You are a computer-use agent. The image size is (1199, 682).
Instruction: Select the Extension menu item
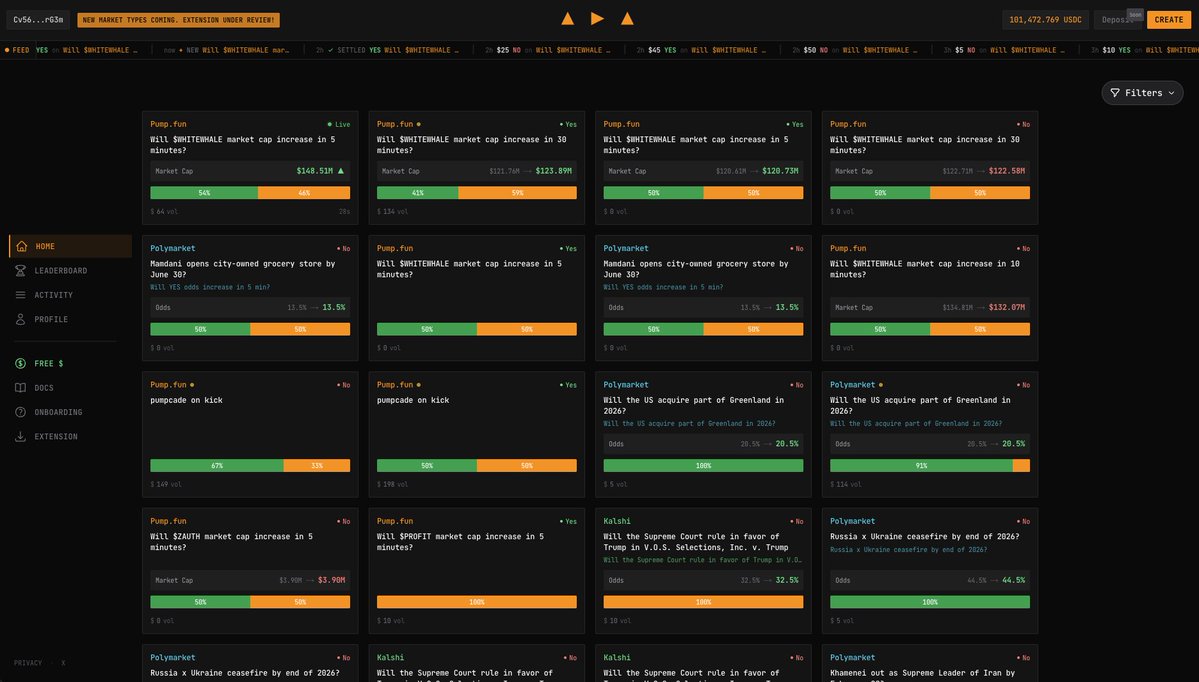[56, 437]
